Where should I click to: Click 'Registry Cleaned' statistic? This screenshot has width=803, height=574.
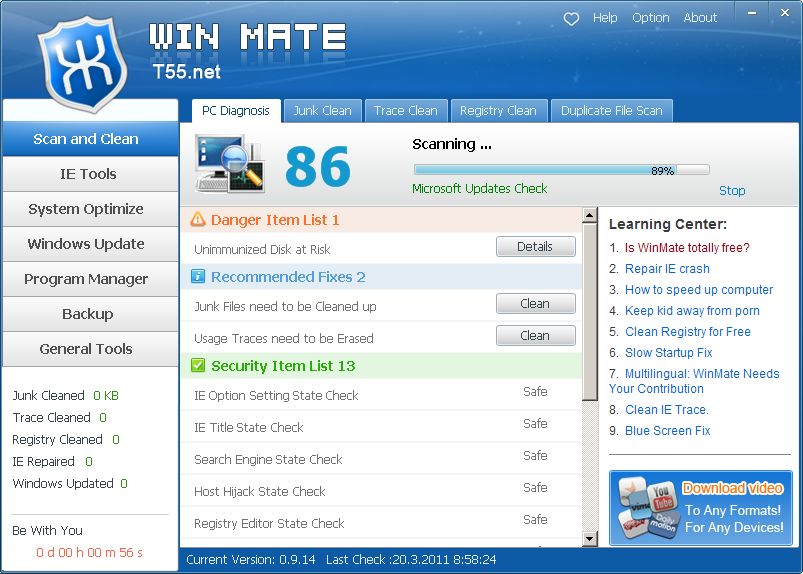coord(66,439)
